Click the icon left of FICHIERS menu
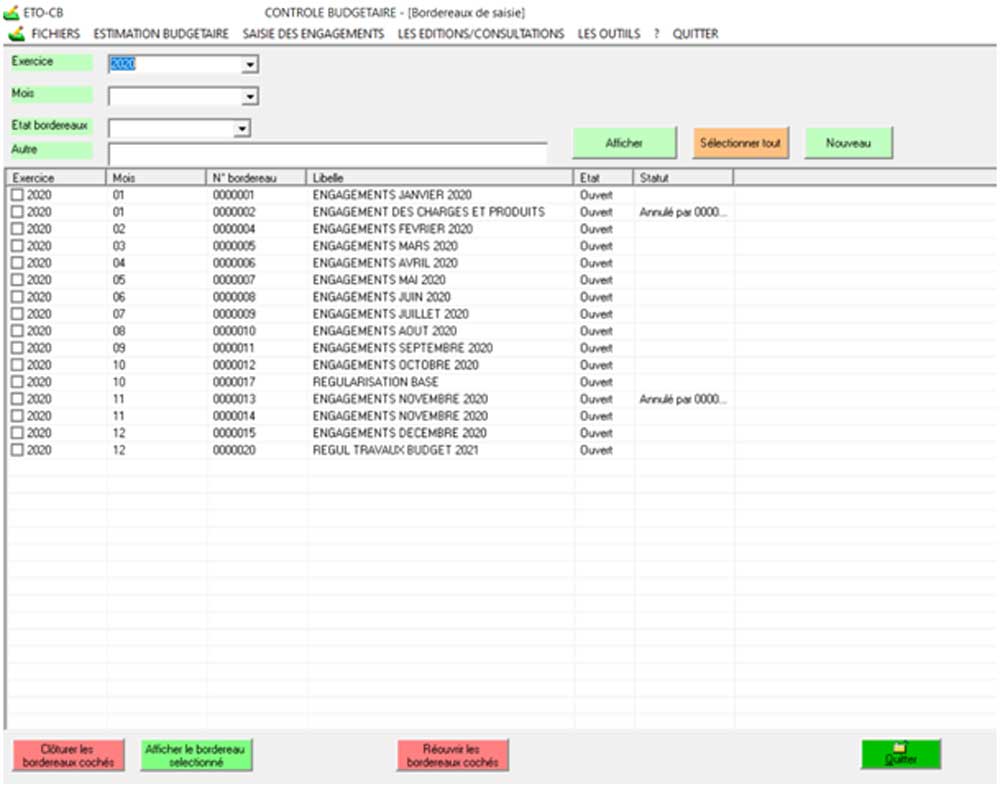This screenshot has width=1000, height=787. (16, 33)
